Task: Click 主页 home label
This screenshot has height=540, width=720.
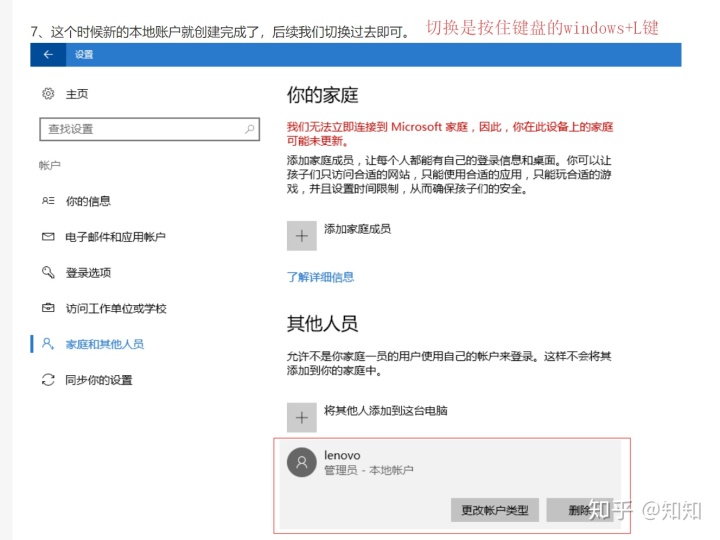Action: (x=77, y=94)
